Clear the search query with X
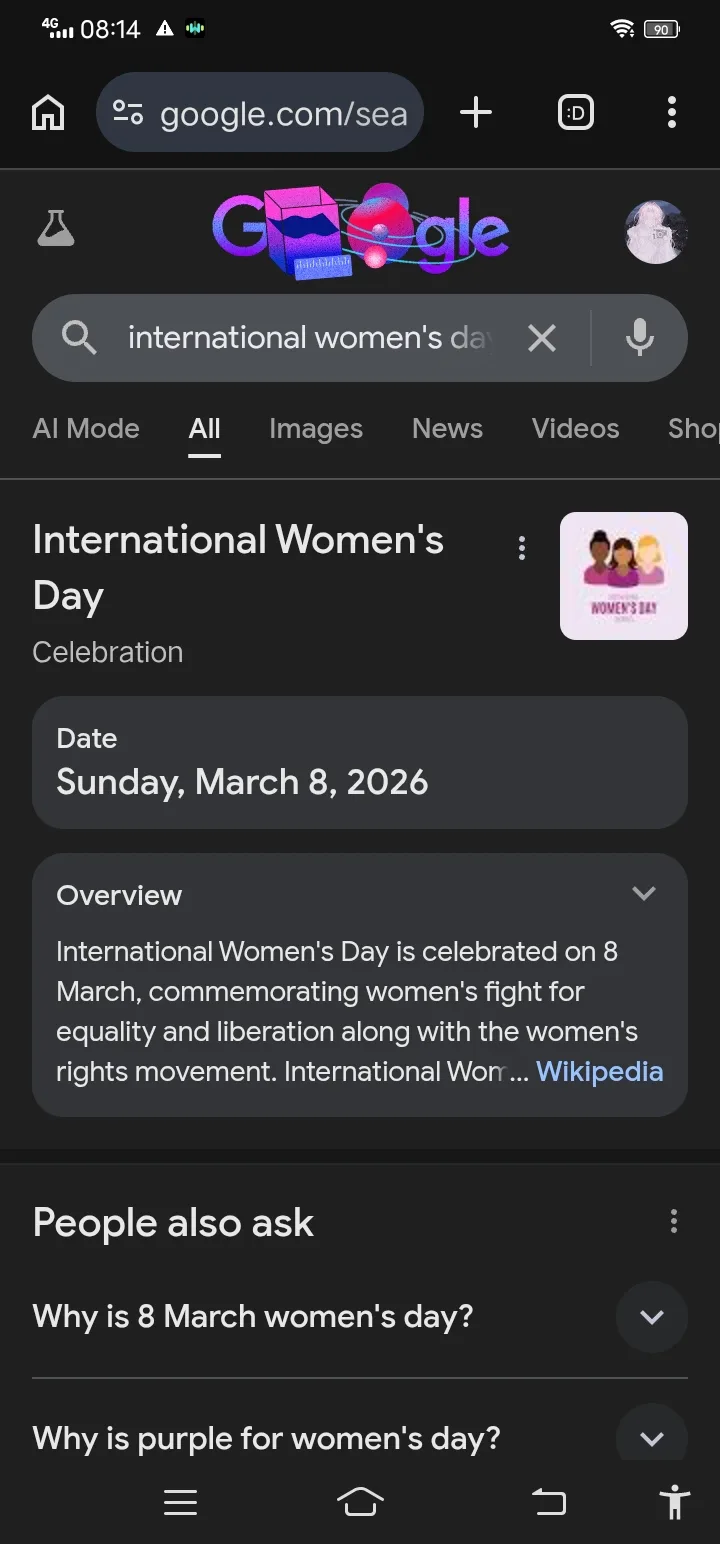Viewport: 720px width, 1544px height. tap(542, 339)
